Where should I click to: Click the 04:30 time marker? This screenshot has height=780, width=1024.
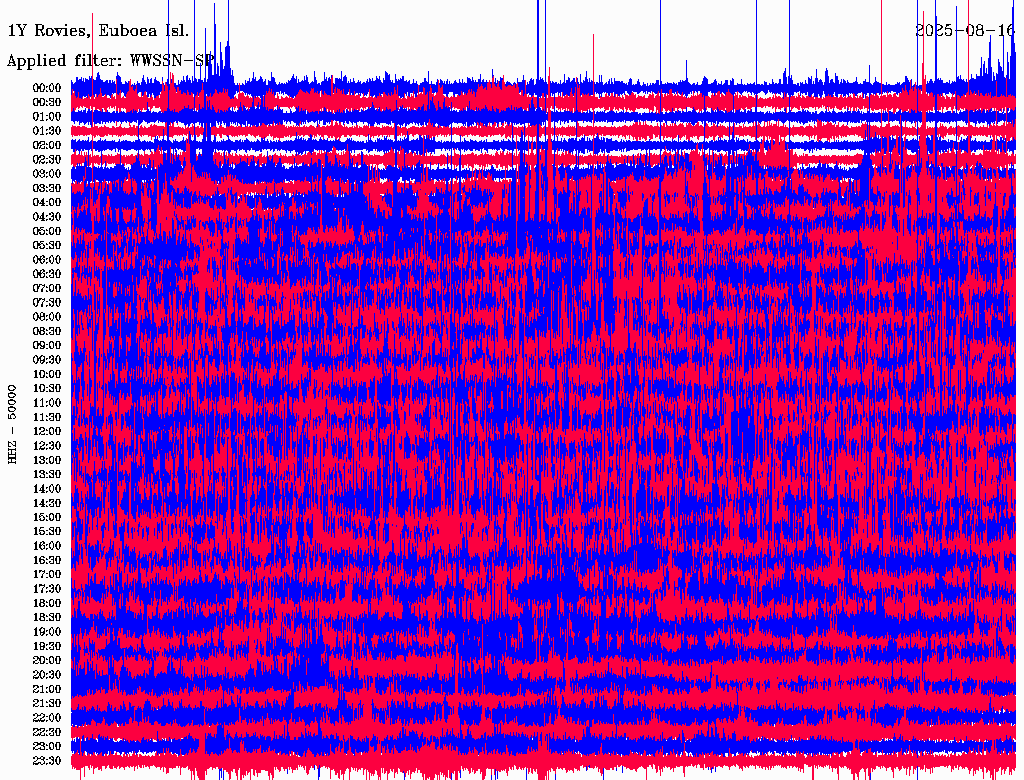coord(47,217)
